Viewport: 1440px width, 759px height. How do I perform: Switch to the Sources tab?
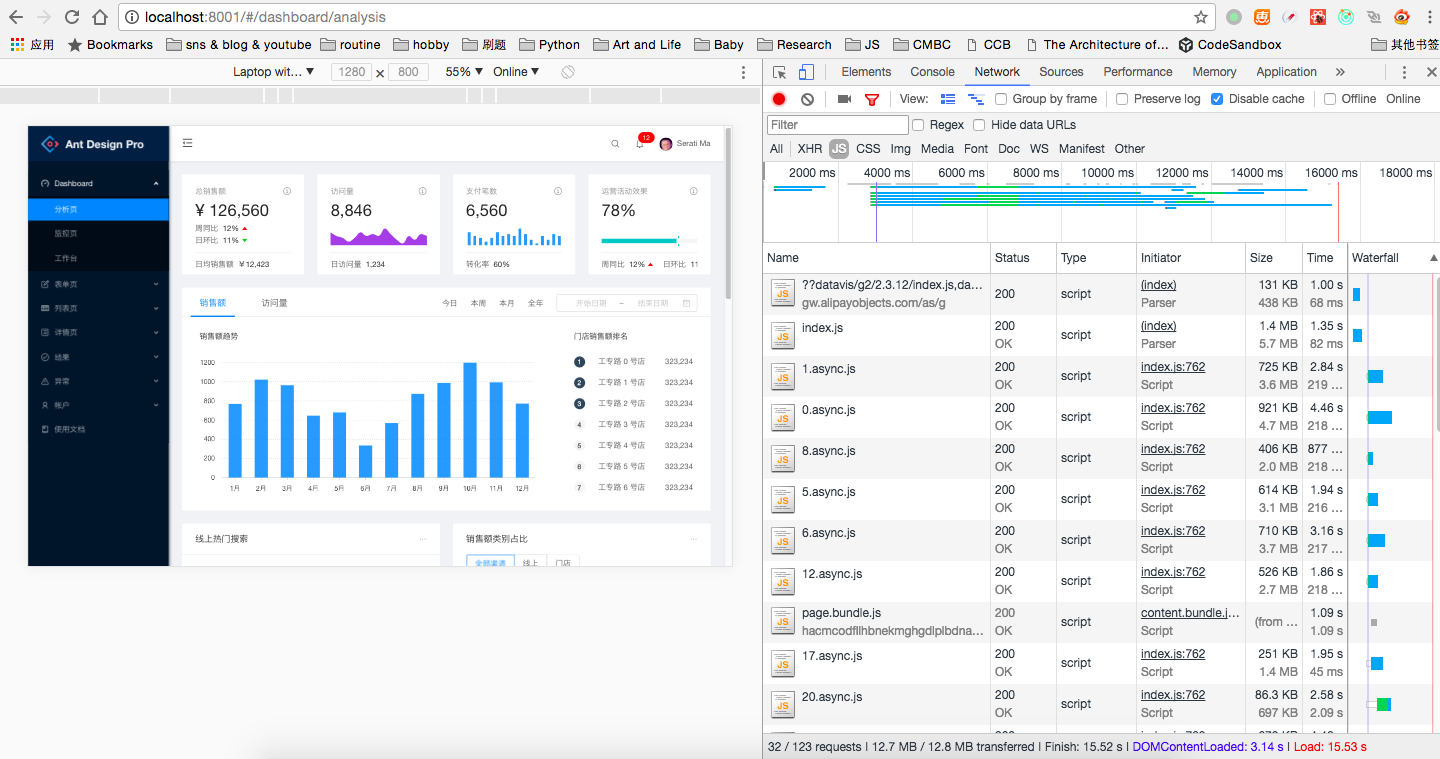pos(1061,72)
